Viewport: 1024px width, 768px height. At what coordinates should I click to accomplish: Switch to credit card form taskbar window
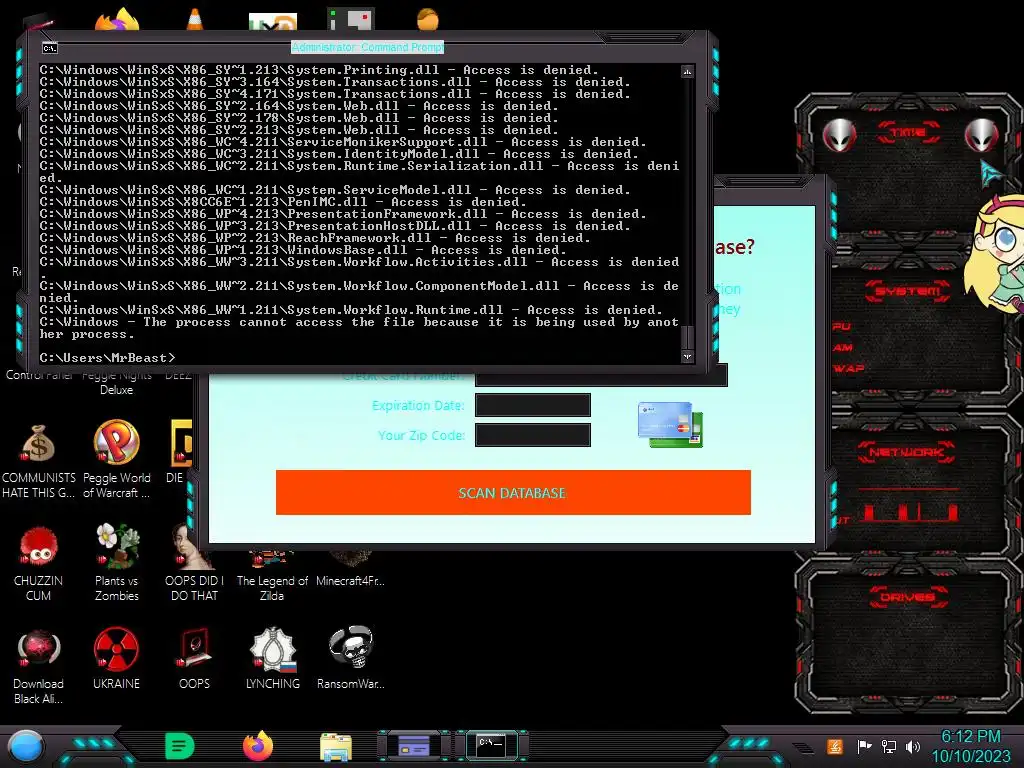click(x=414, y=745)
